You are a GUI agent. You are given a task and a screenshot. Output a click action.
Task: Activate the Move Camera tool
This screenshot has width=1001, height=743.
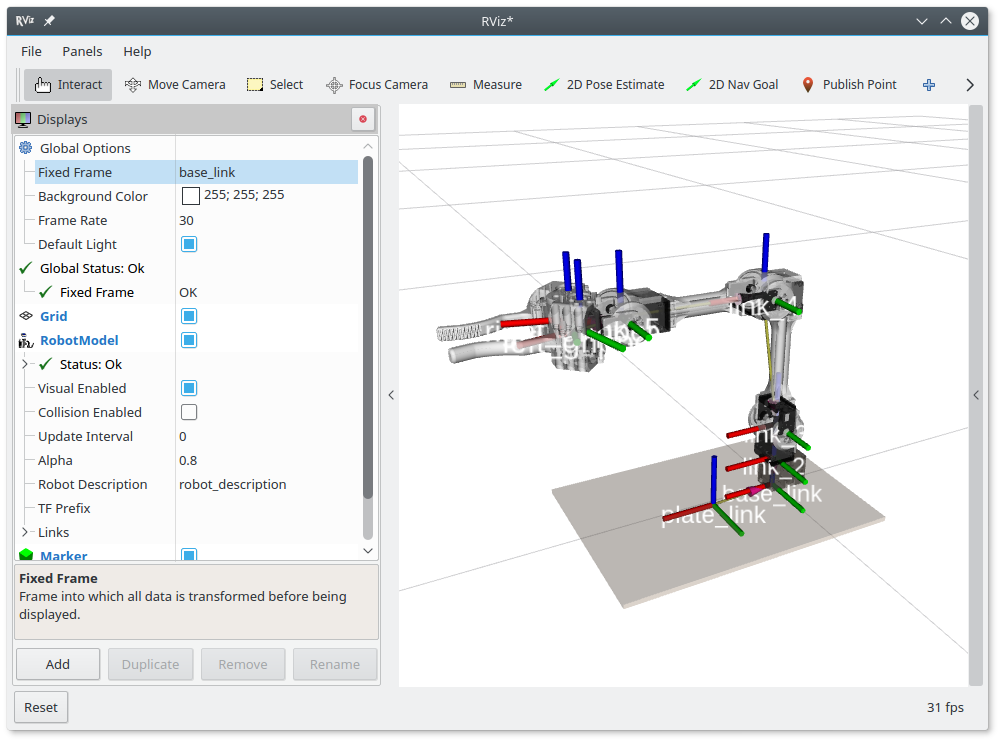coord(175,85)
